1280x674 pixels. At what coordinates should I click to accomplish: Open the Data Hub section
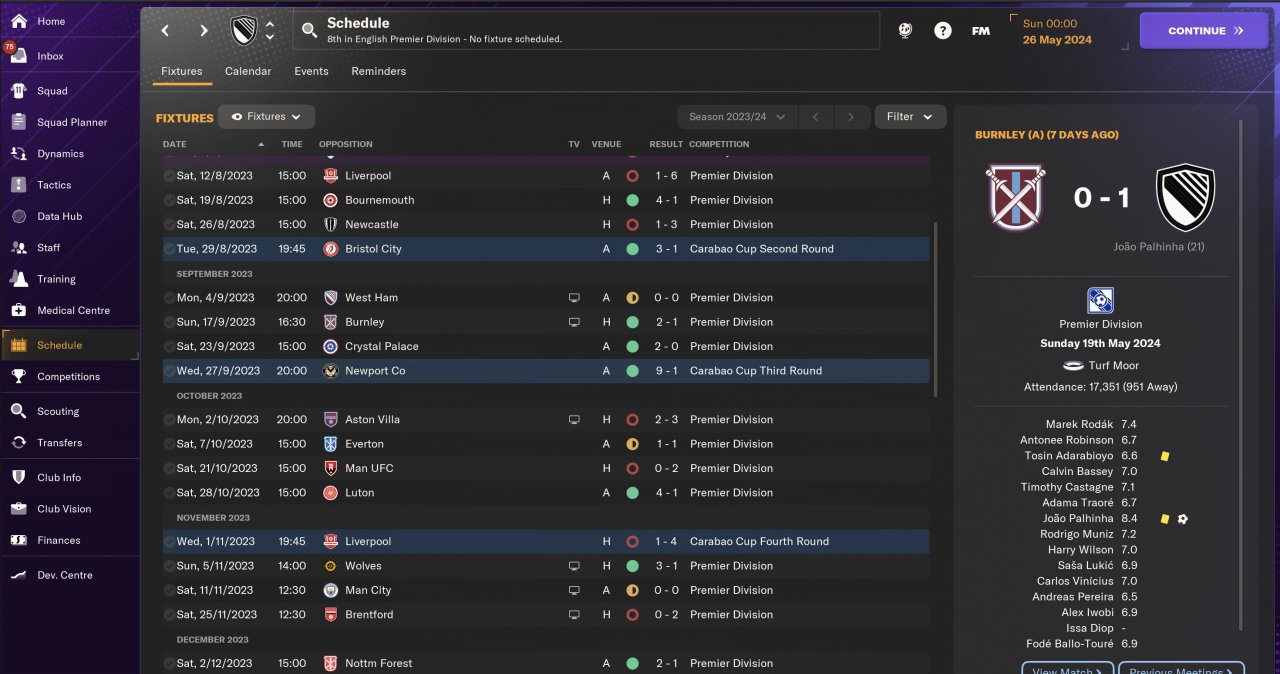pos(59,216)
